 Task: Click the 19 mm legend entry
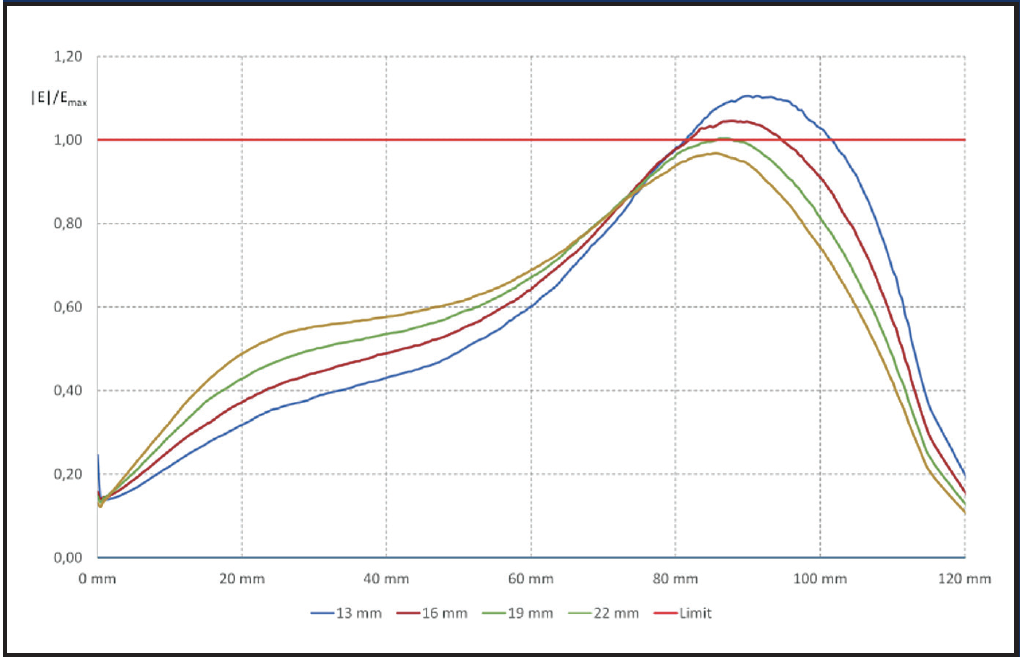518,613
